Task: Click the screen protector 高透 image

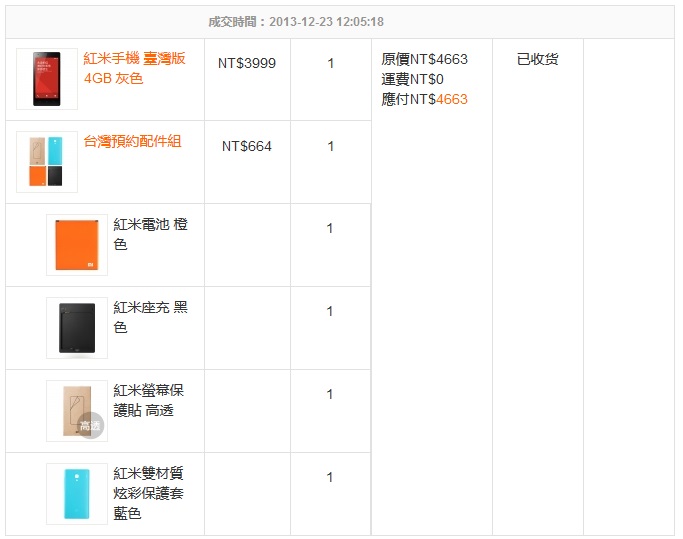Action: 77,411
